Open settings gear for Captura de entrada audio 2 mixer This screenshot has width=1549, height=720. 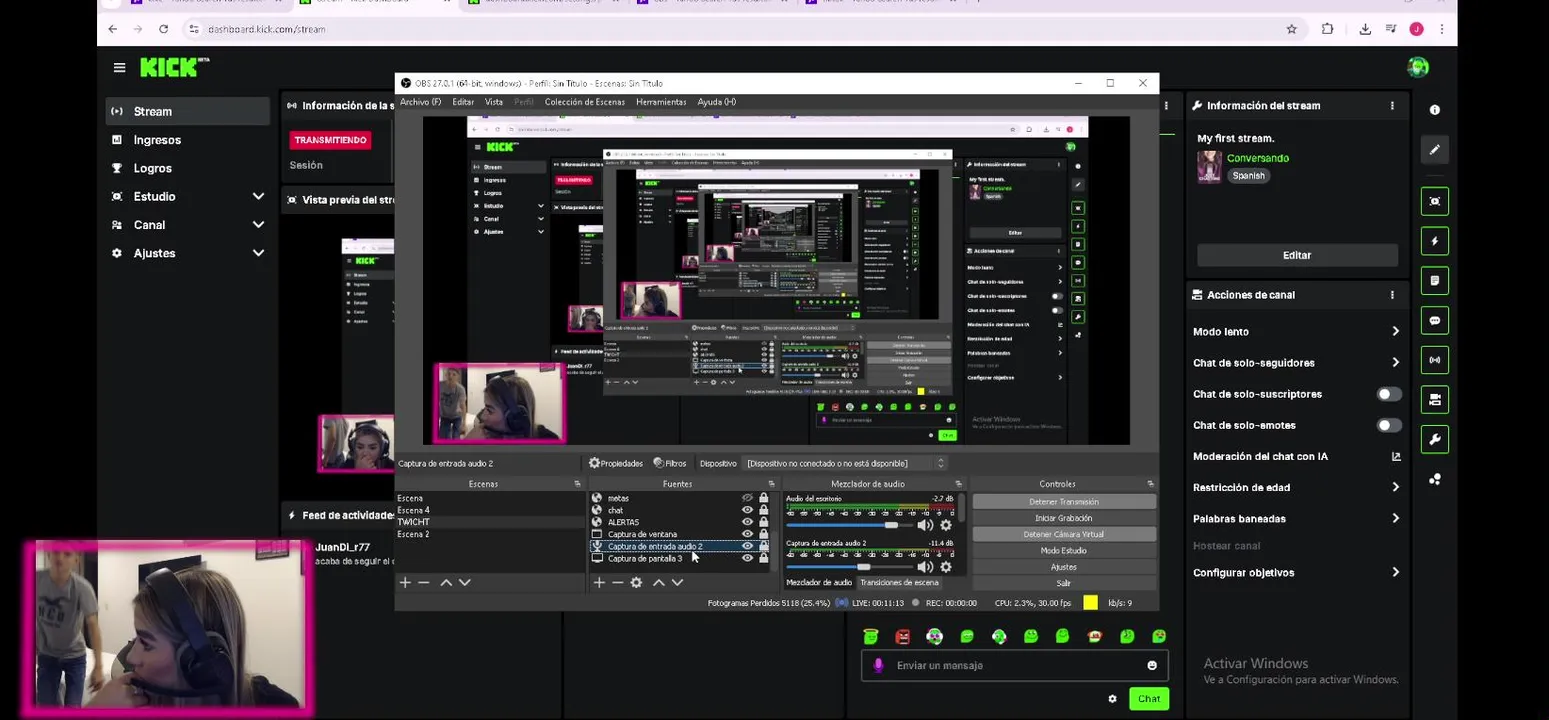[946, 567]
